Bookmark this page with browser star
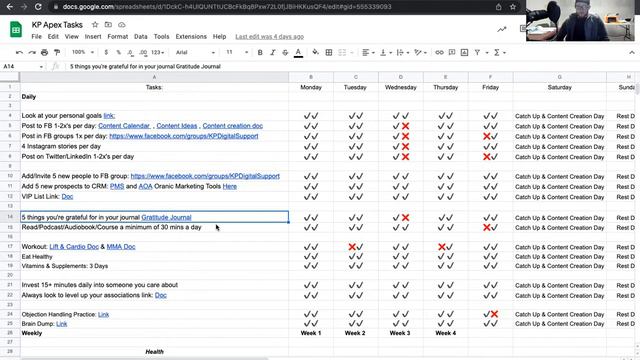 (513, 7)
